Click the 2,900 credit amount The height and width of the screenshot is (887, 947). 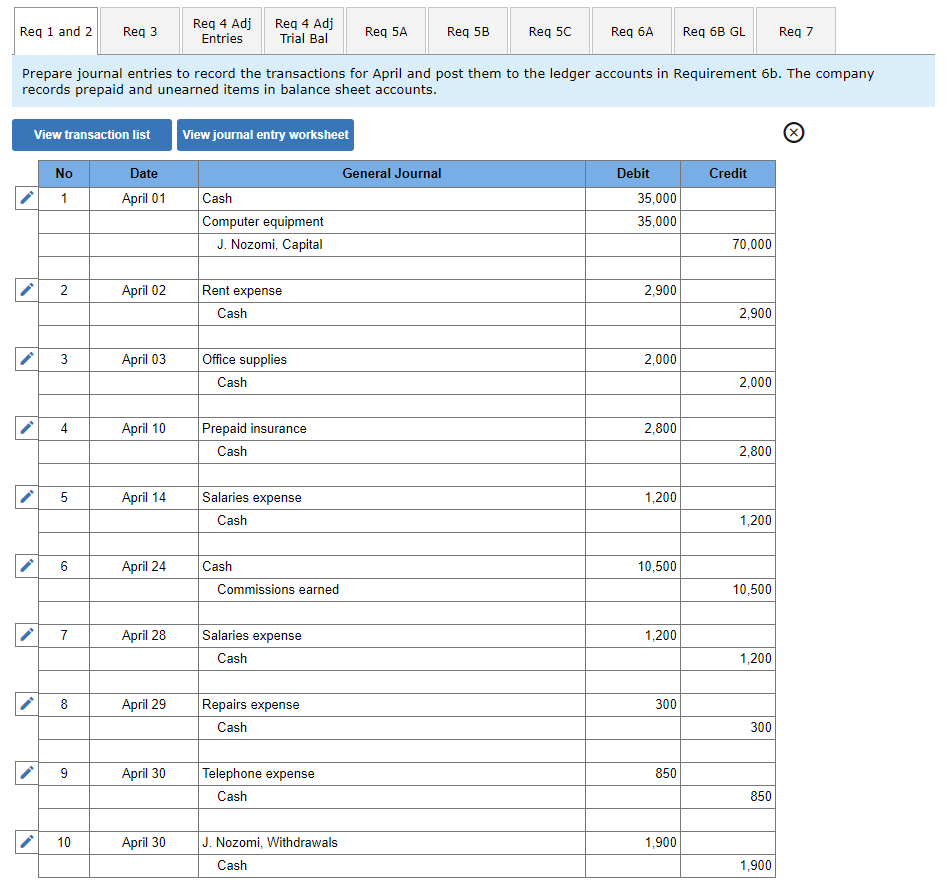coord(728,313)
